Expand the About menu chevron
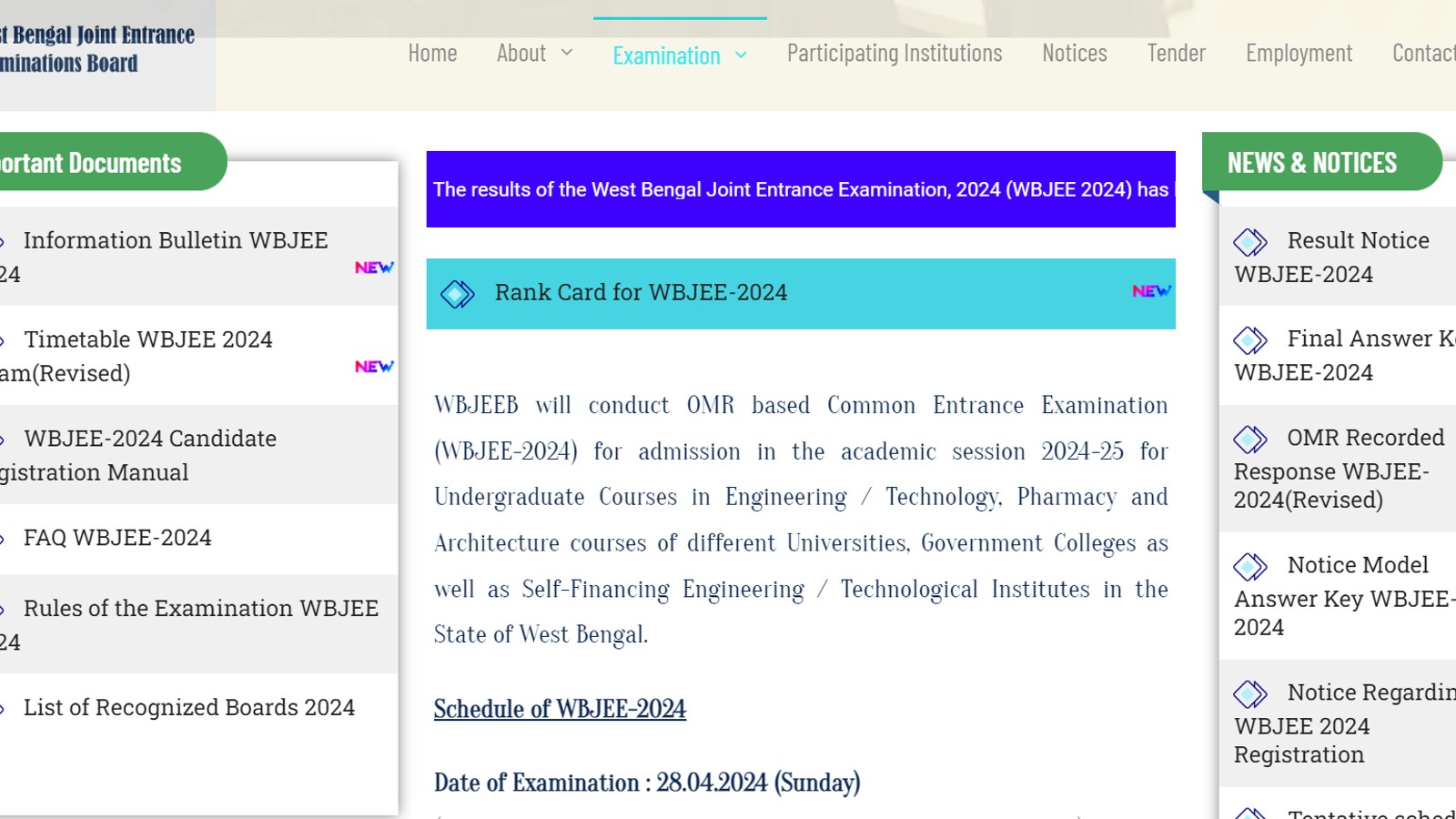 [x=567, y=53]
